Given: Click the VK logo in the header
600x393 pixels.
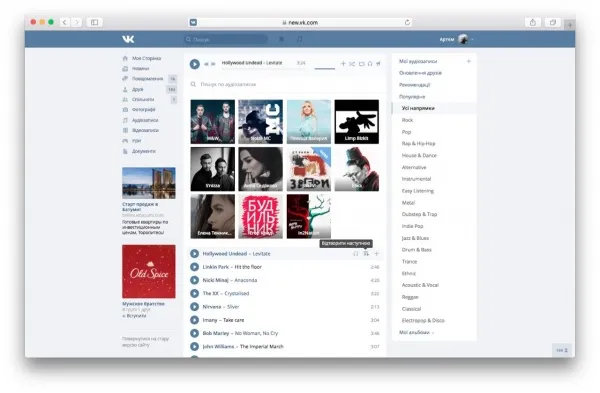Looking at the screenshot, I should point(128,39).
